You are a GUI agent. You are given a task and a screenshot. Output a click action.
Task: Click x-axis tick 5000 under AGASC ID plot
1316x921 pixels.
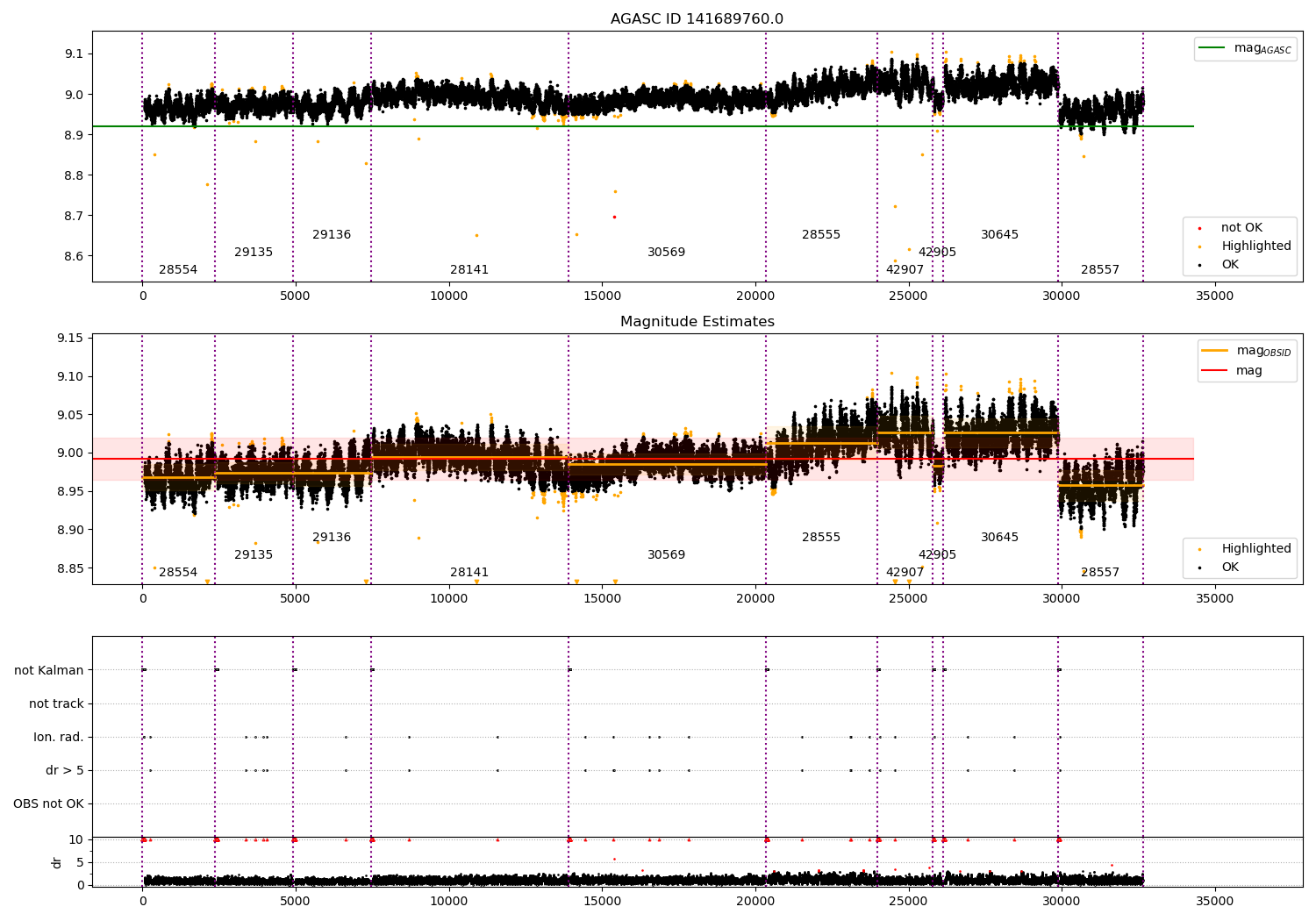point(296,296)
